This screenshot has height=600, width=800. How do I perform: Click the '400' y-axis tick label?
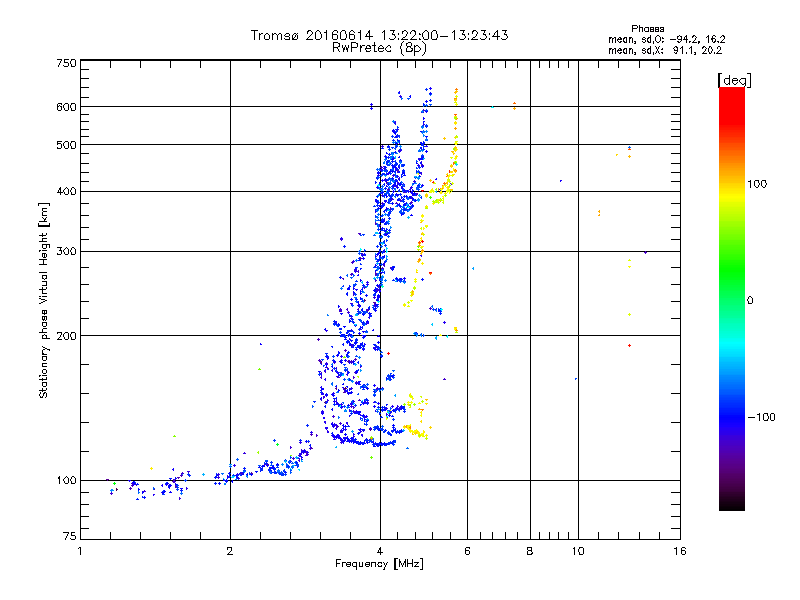(66, 192)
